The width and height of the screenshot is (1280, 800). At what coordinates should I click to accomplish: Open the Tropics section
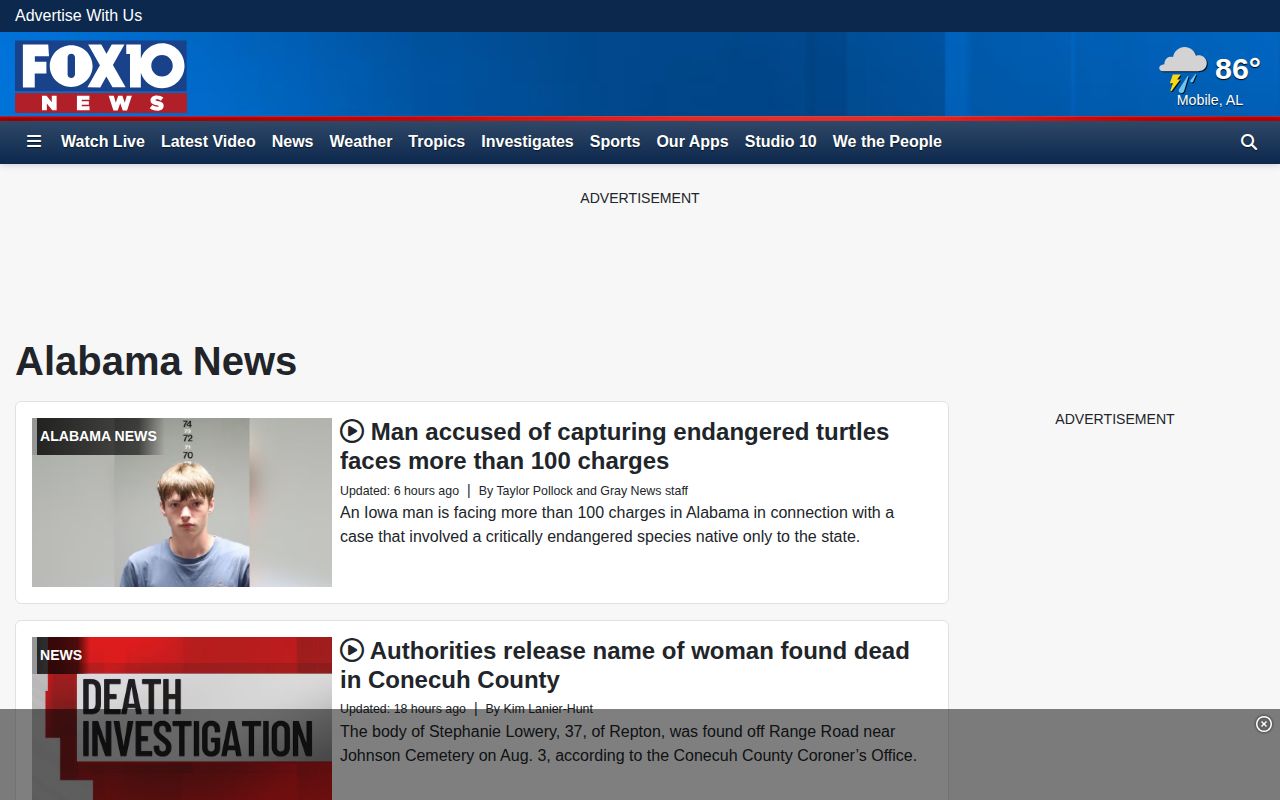tap(437, 142)
